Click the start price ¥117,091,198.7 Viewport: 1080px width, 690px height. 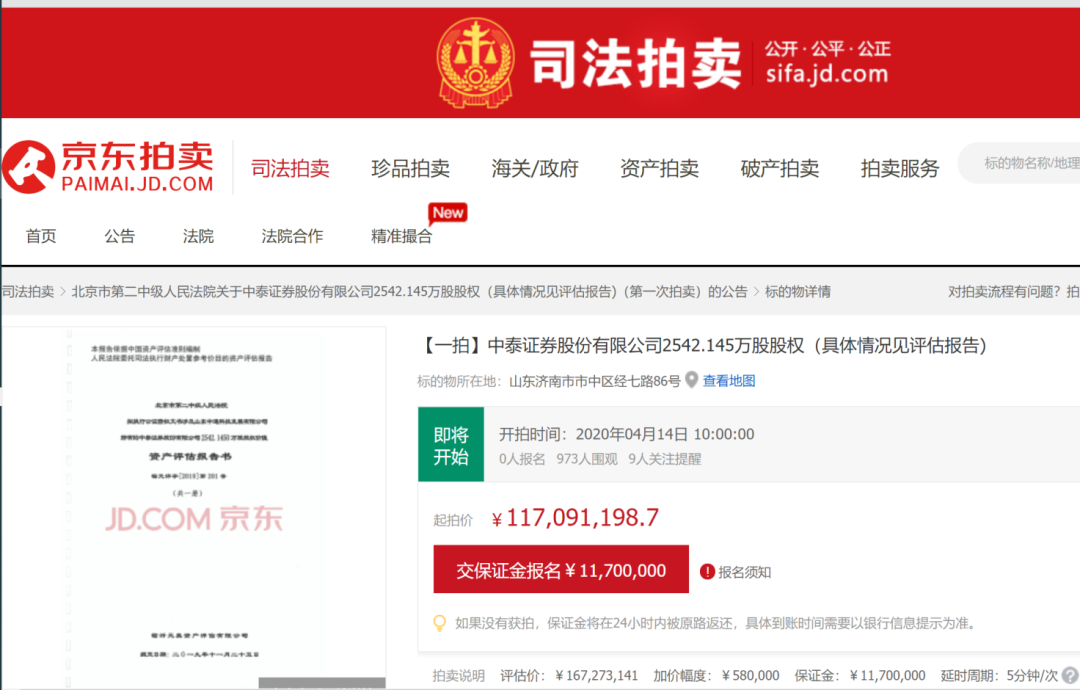coord(576,518)
